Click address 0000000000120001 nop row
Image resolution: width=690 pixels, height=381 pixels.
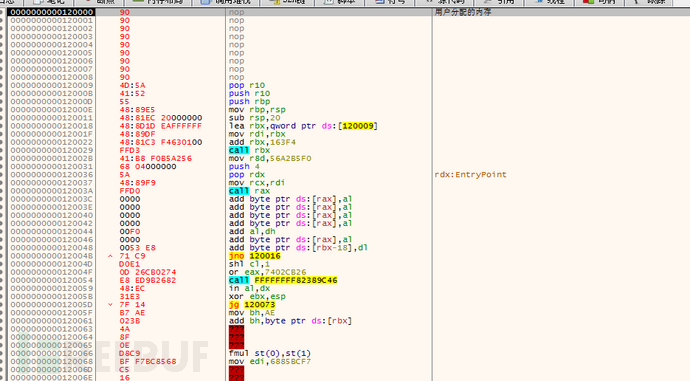pos(51,20)
